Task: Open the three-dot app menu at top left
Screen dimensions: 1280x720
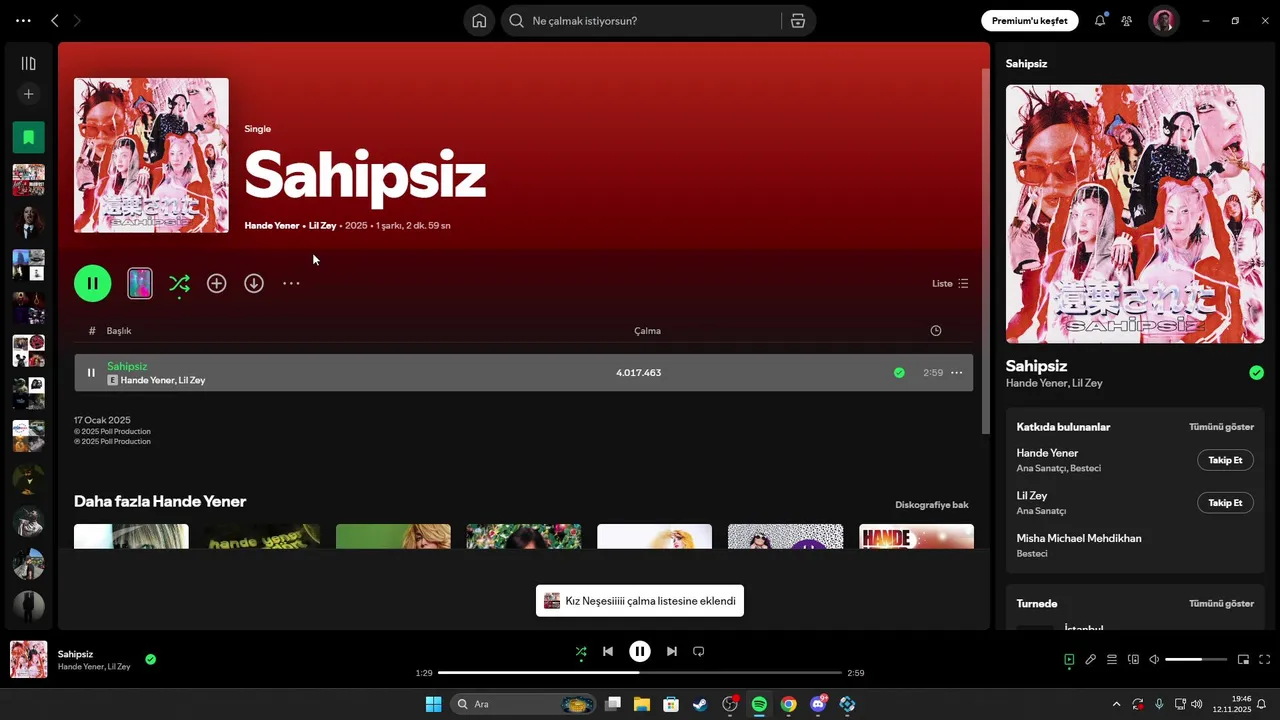Action: pos(23,20)
